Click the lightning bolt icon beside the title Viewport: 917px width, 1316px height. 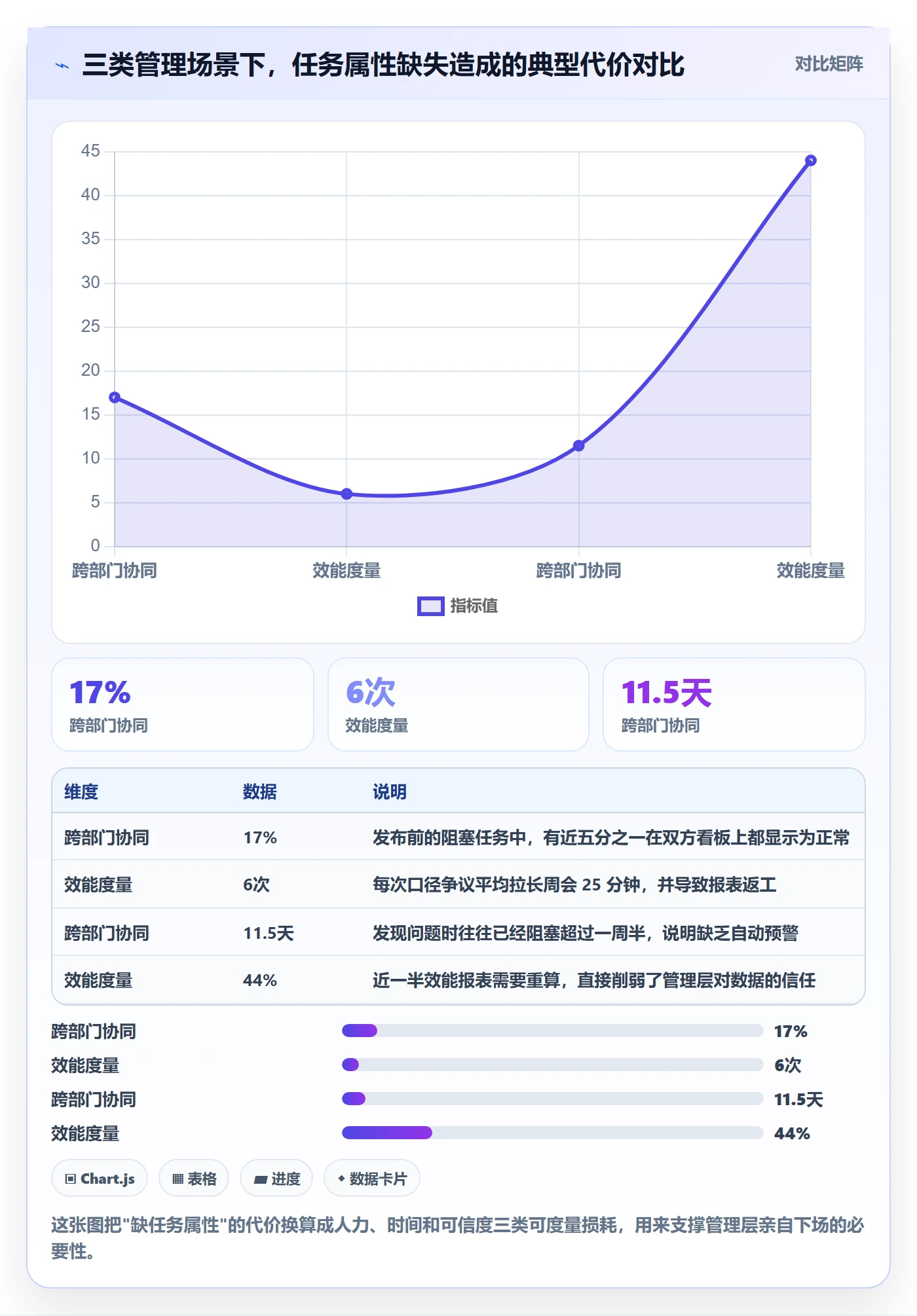pos(62,65)
